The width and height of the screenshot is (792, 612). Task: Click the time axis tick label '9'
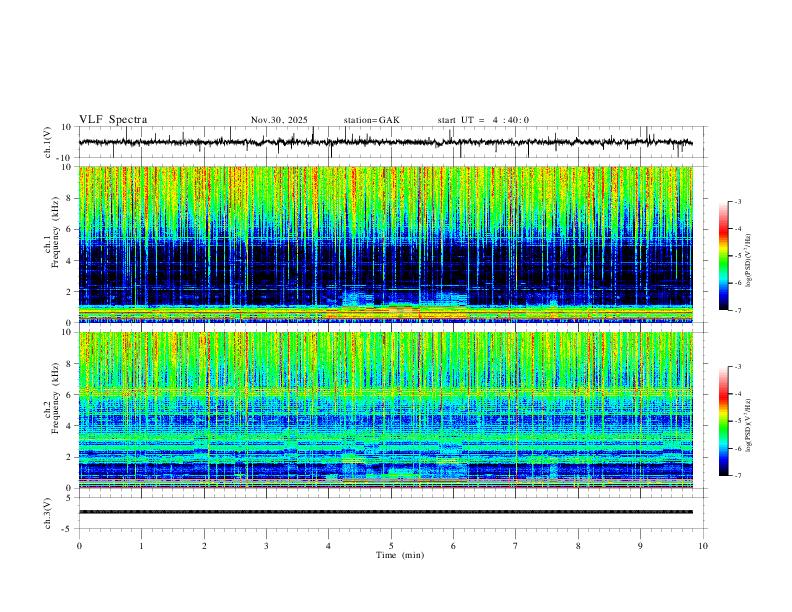point(640,546)
